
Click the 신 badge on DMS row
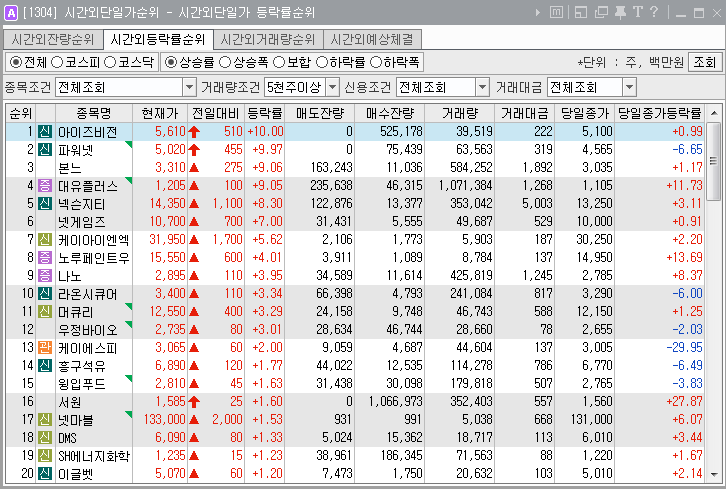coord(45,438)
